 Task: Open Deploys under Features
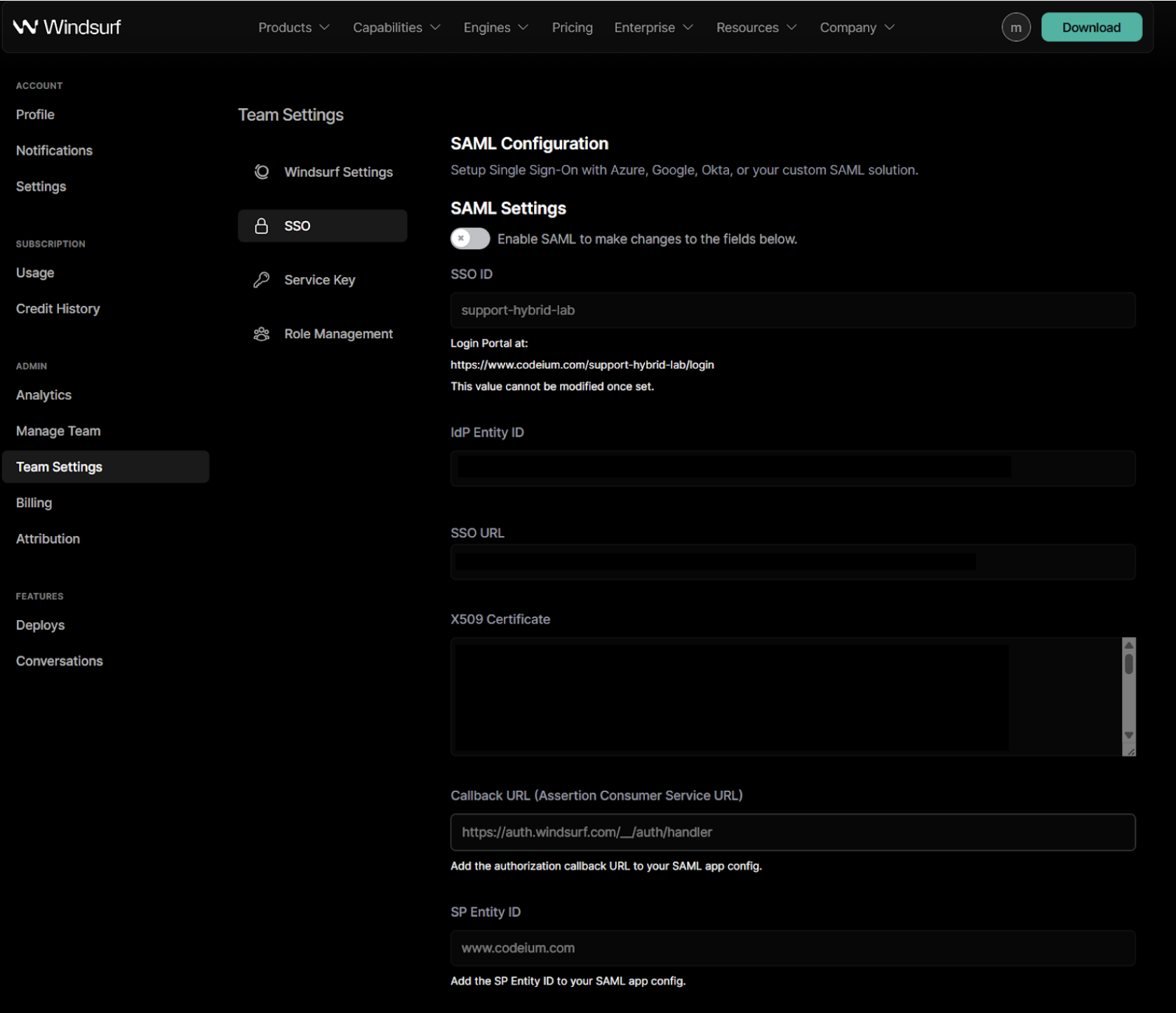40,625
